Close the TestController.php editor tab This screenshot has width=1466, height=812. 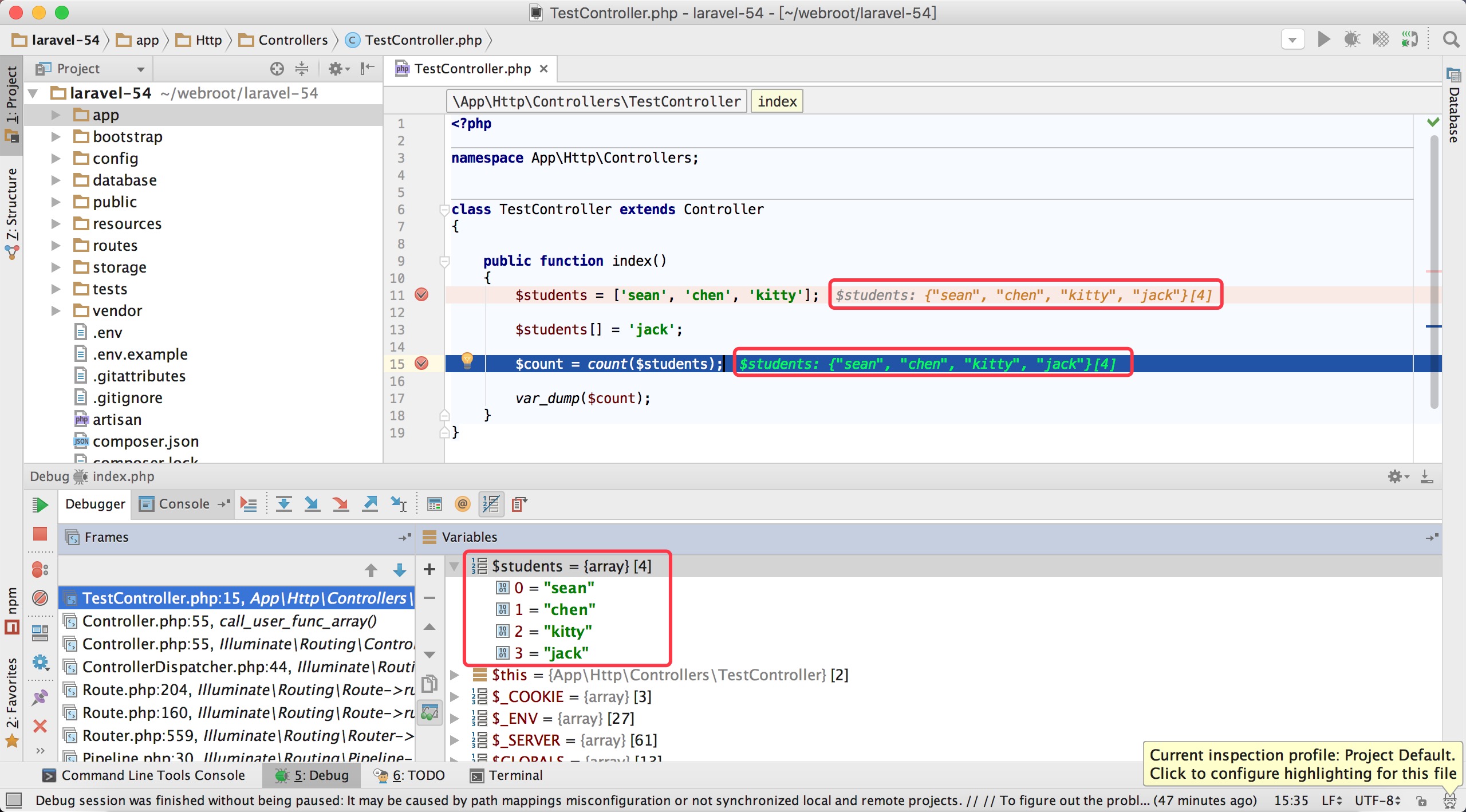[544, 69]
